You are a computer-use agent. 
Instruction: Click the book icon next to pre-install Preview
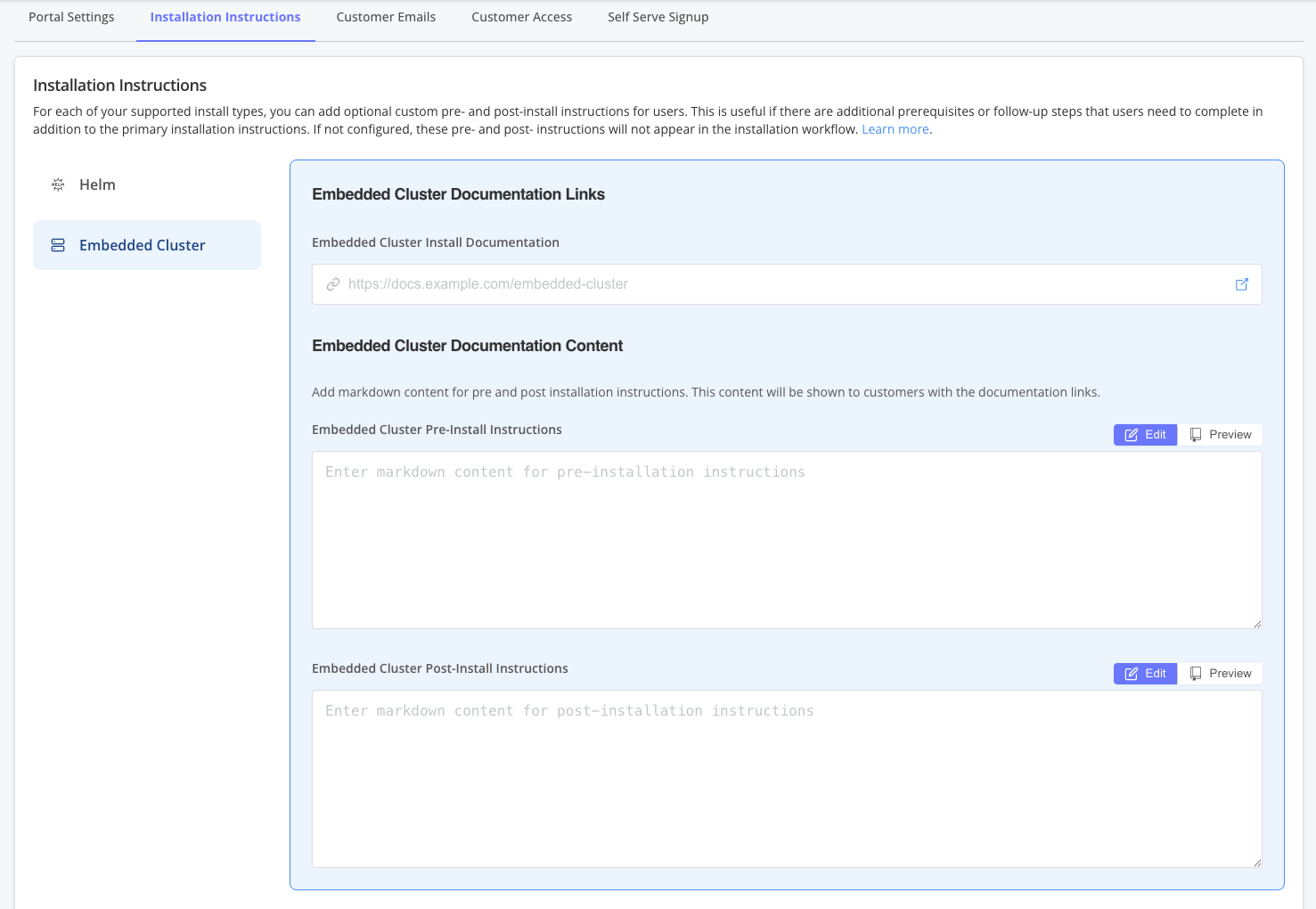(x=1197, y=434)
